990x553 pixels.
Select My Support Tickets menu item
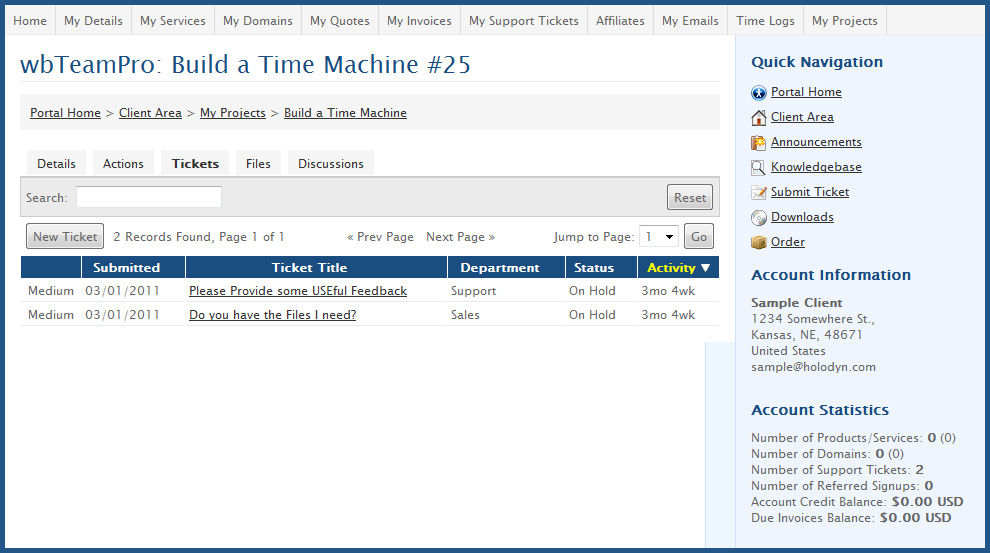(523, 21)
